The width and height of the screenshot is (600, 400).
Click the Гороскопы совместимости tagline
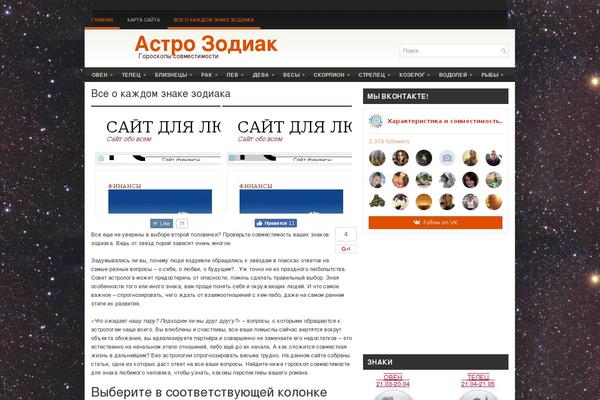178,56
